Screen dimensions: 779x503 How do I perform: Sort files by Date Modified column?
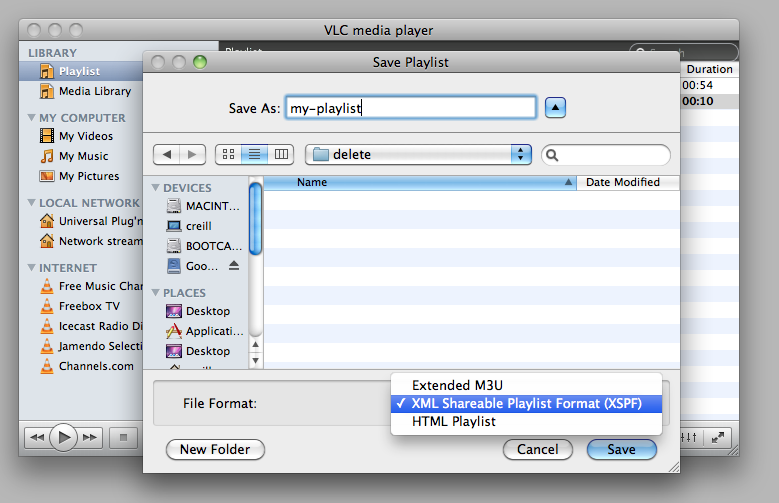(628, 182)
